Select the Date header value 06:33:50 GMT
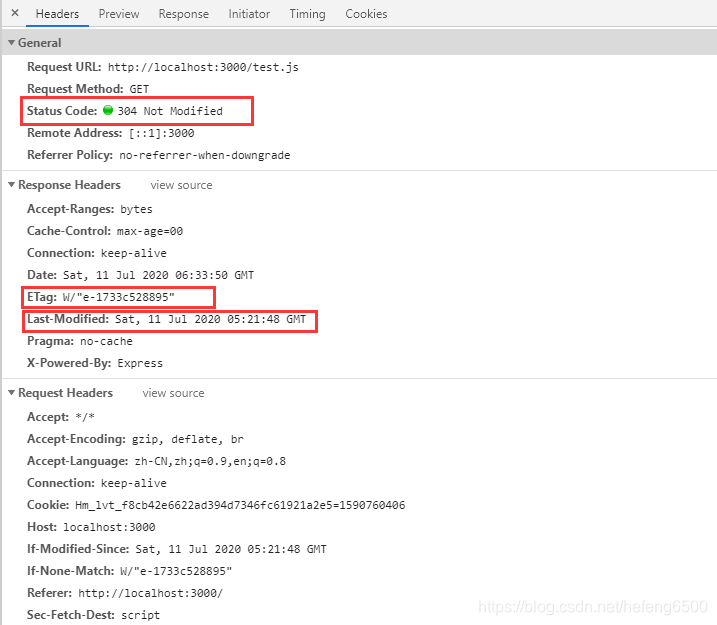Image resolution: width=717 pixels, height=625 pixels. coord(158,275)
